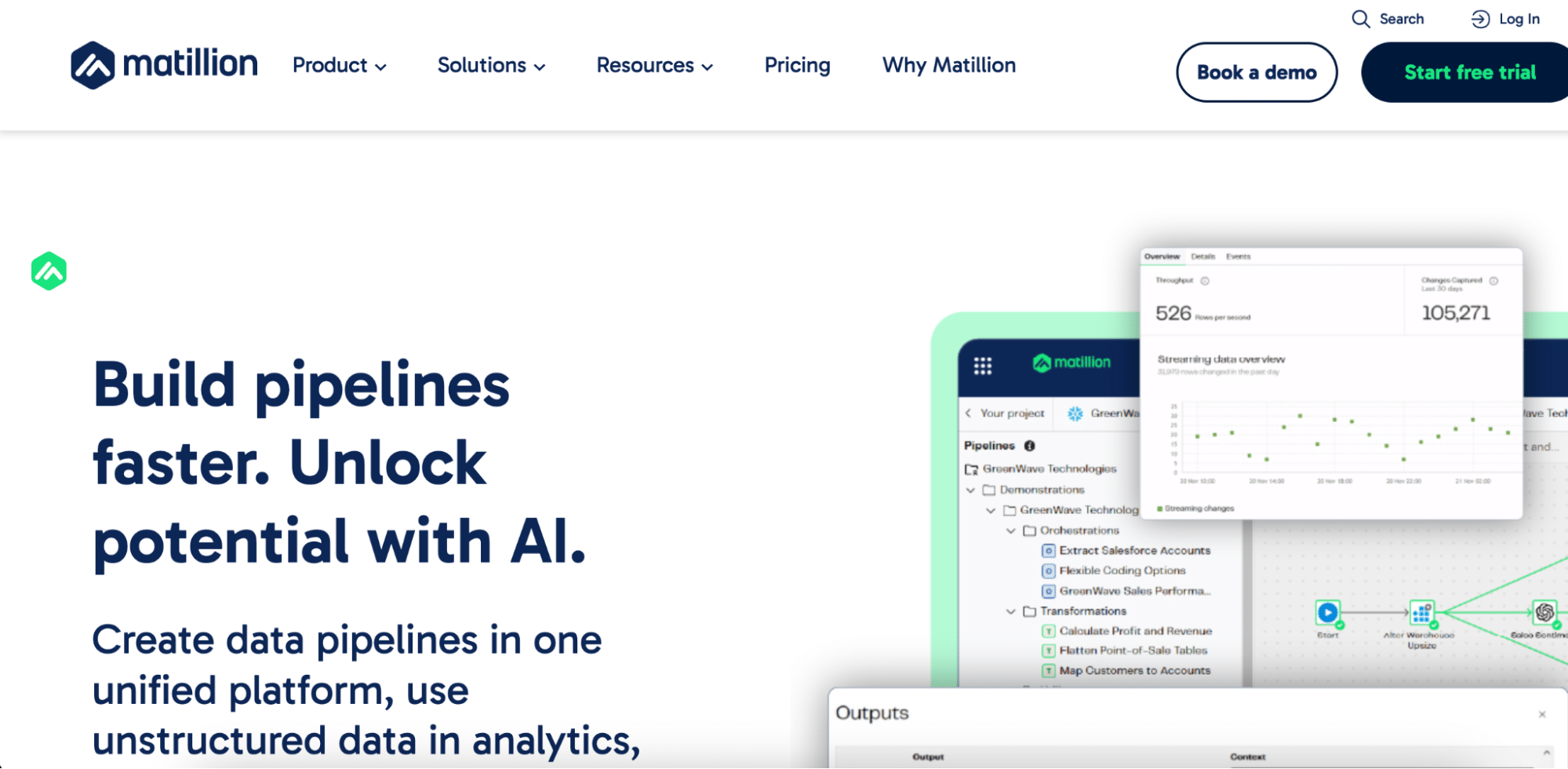Select Extract Salesforce Accounts in the tree
Screen dimensions: 1568x769
1134,551
